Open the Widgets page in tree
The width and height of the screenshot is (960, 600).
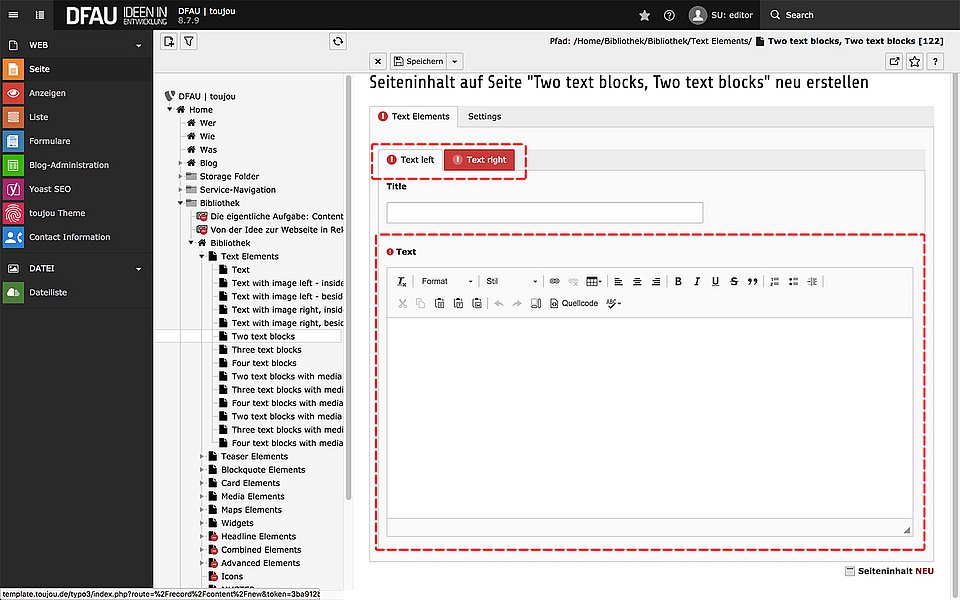click(x=237, y=523)
